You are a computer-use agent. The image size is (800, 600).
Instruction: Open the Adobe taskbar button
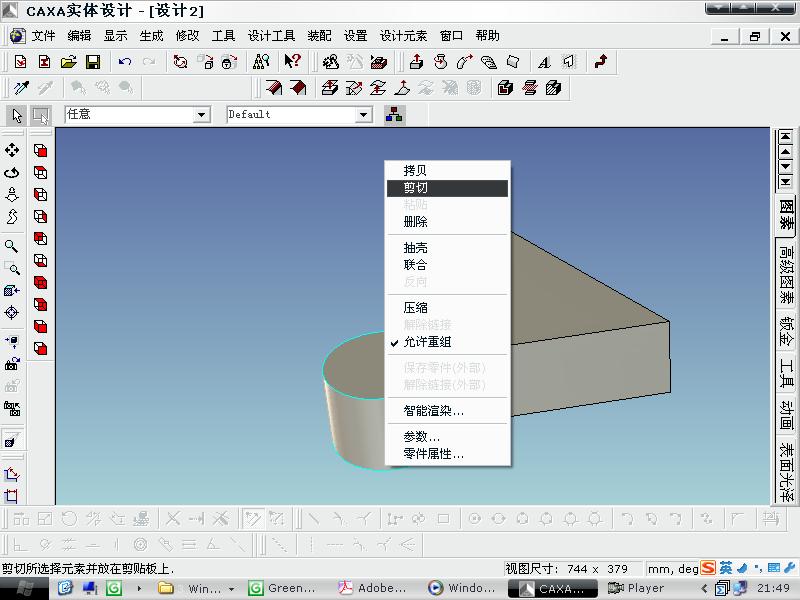pos(372,588)
